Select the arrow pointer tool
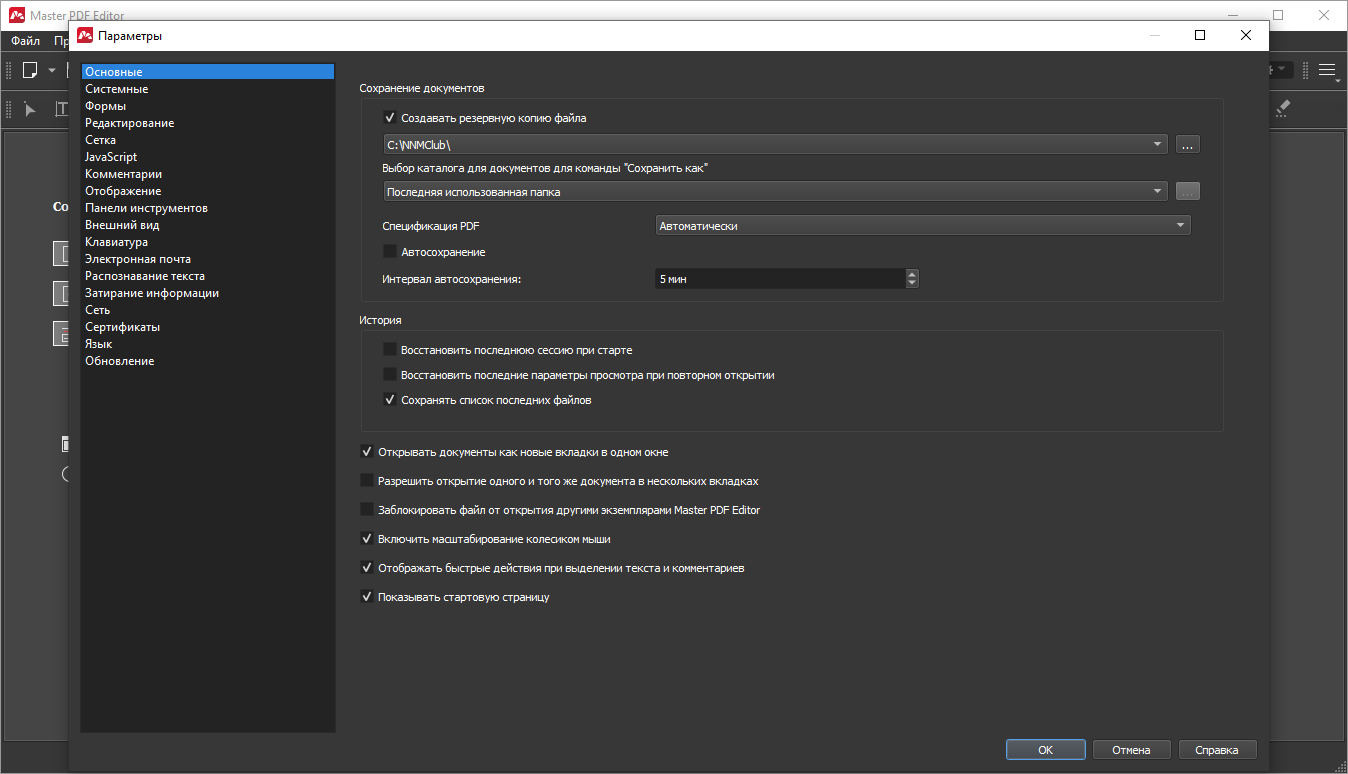The image size is (1348, 774). click(x=30, y=109)
